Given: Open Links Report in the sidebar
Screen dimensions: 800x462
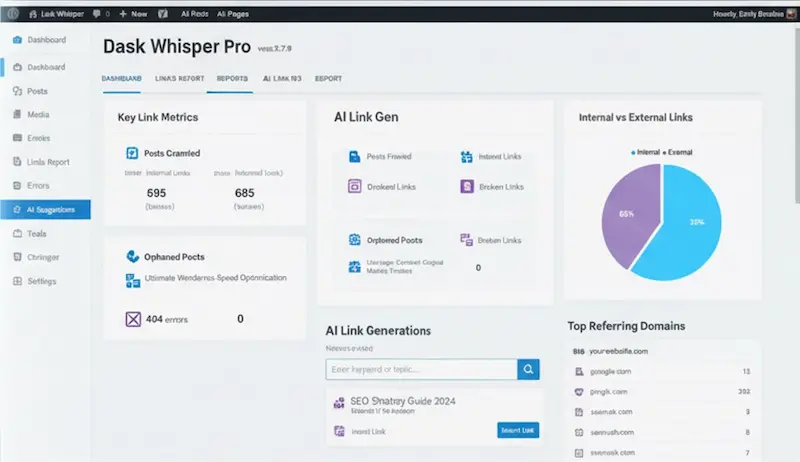Looking at the screenshot, I should coord(47,162).
